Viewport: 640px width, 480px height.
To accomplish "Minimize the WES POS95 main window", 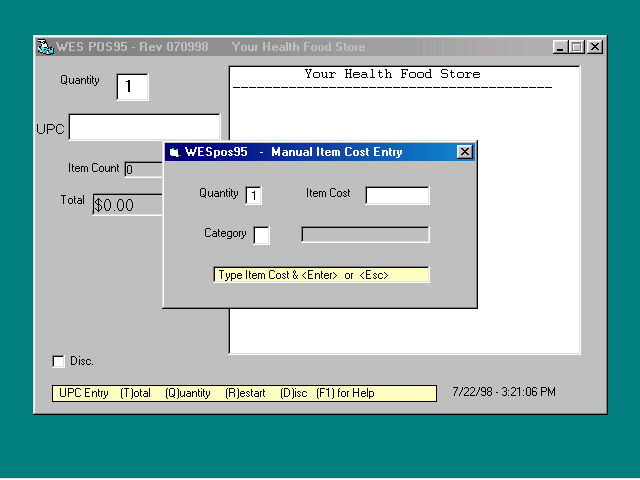I will click(x=561, y=47).
